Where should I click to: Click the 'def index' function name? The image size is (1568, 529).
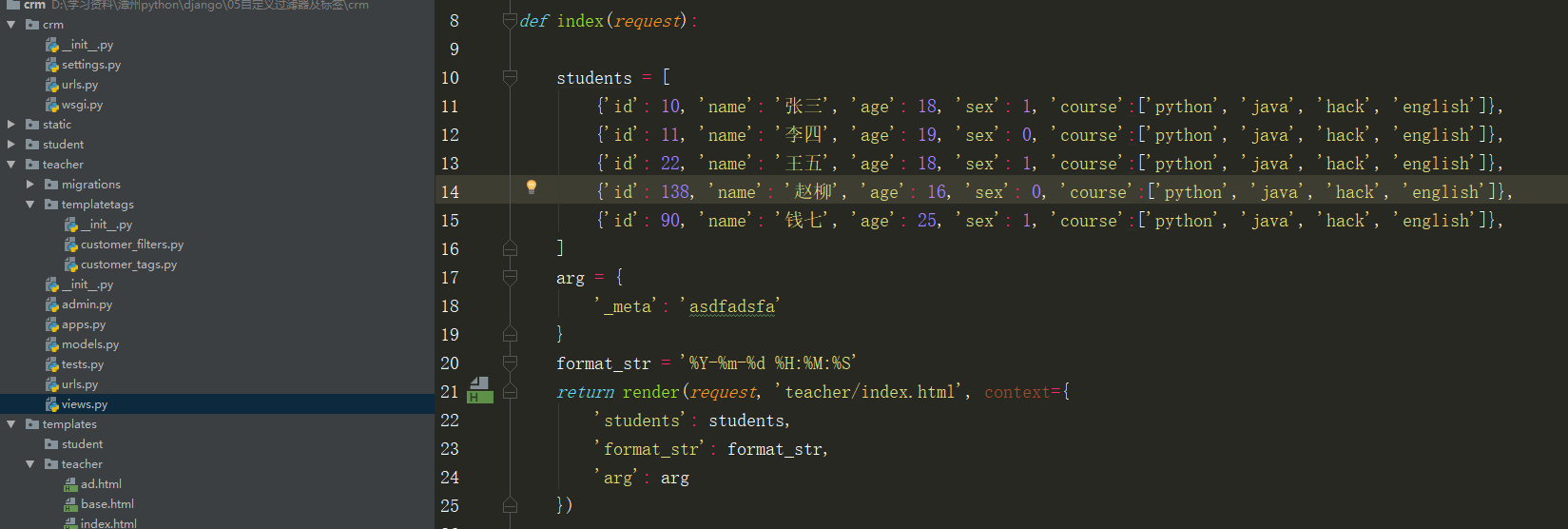580,21
